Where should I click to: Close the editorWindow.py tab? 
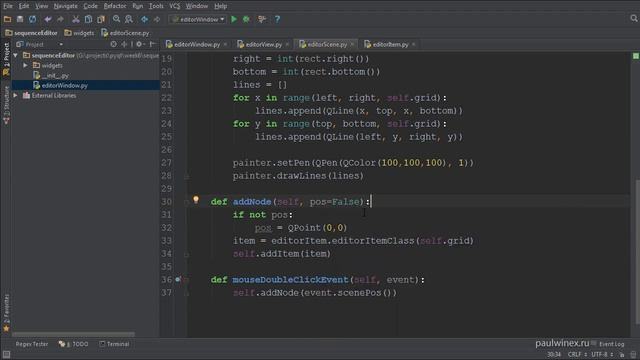225,44
